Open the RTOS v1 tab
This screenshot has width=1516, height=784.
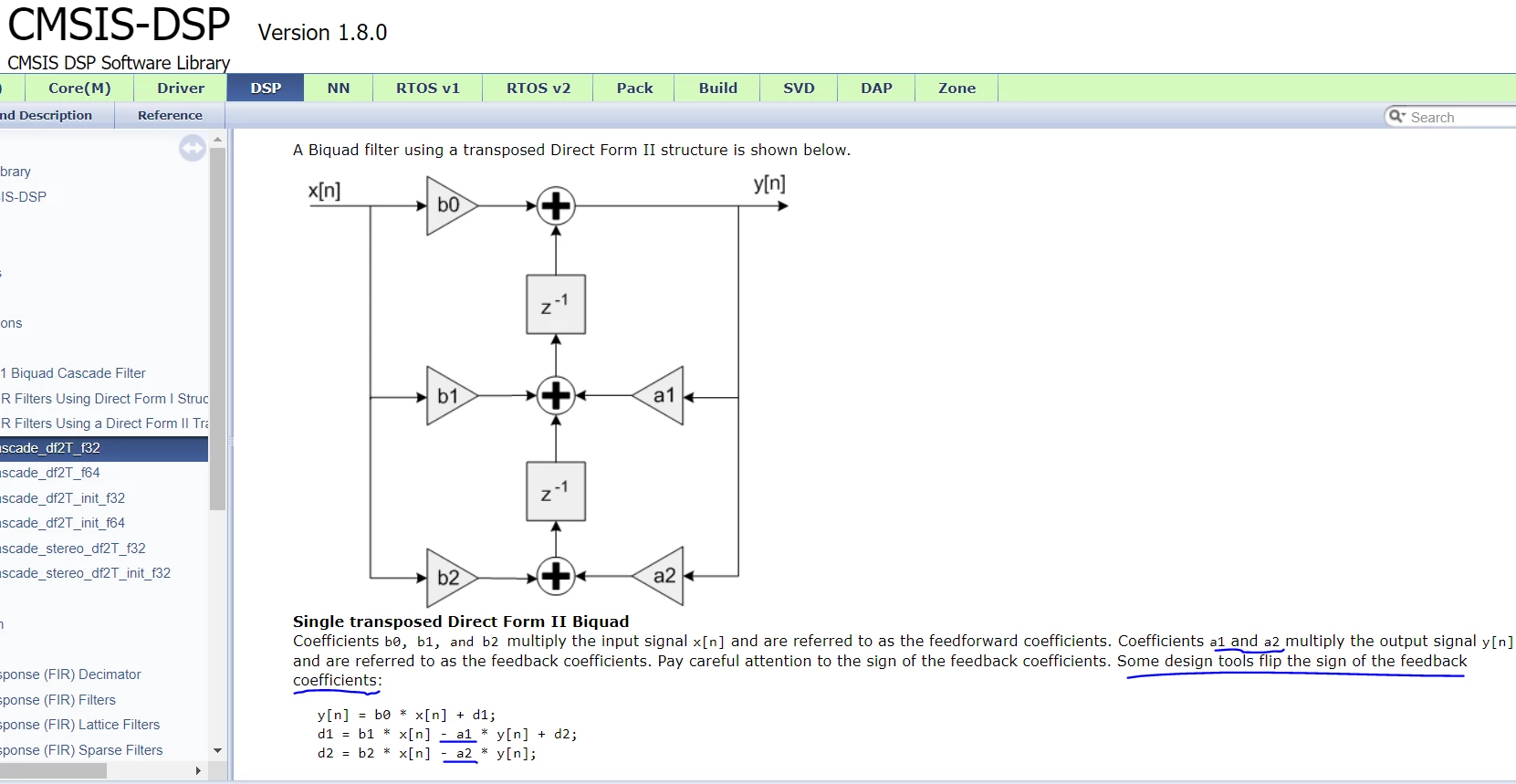click(428, 88)
